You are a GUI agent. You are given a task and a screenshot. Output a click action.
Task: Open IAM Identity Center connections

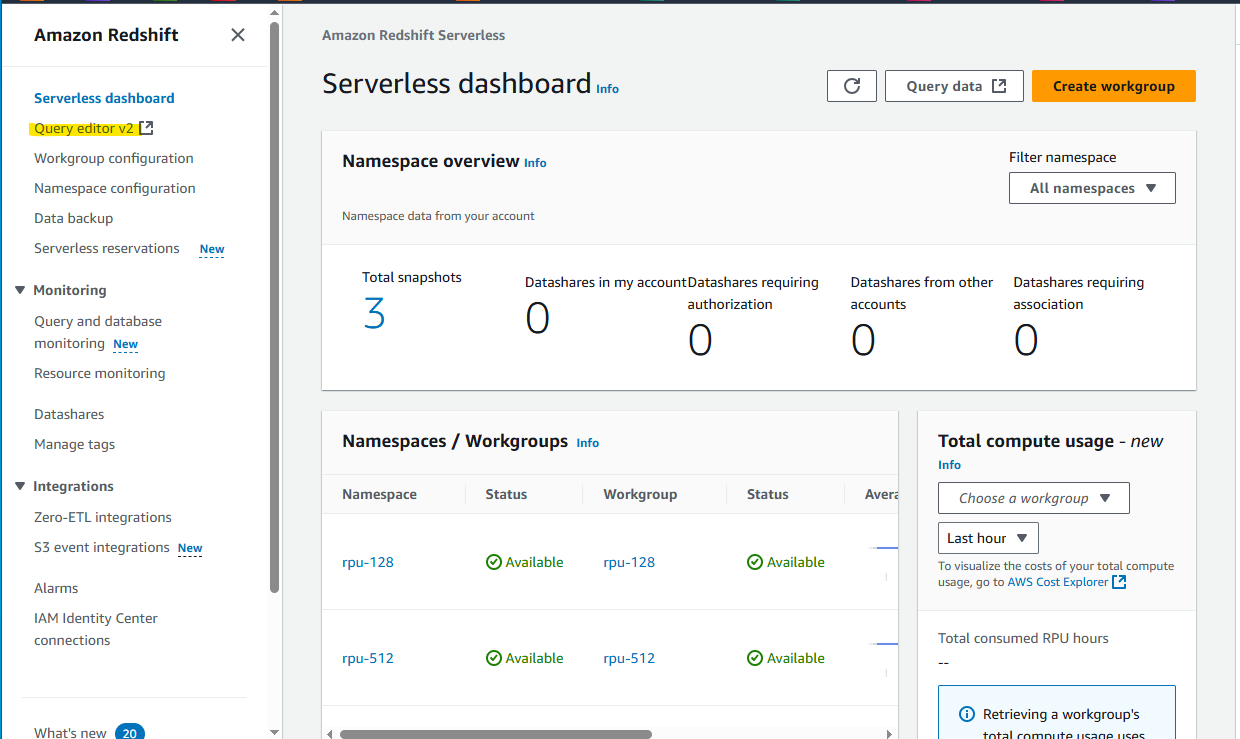pyautogui.click(x=96, y=629)
